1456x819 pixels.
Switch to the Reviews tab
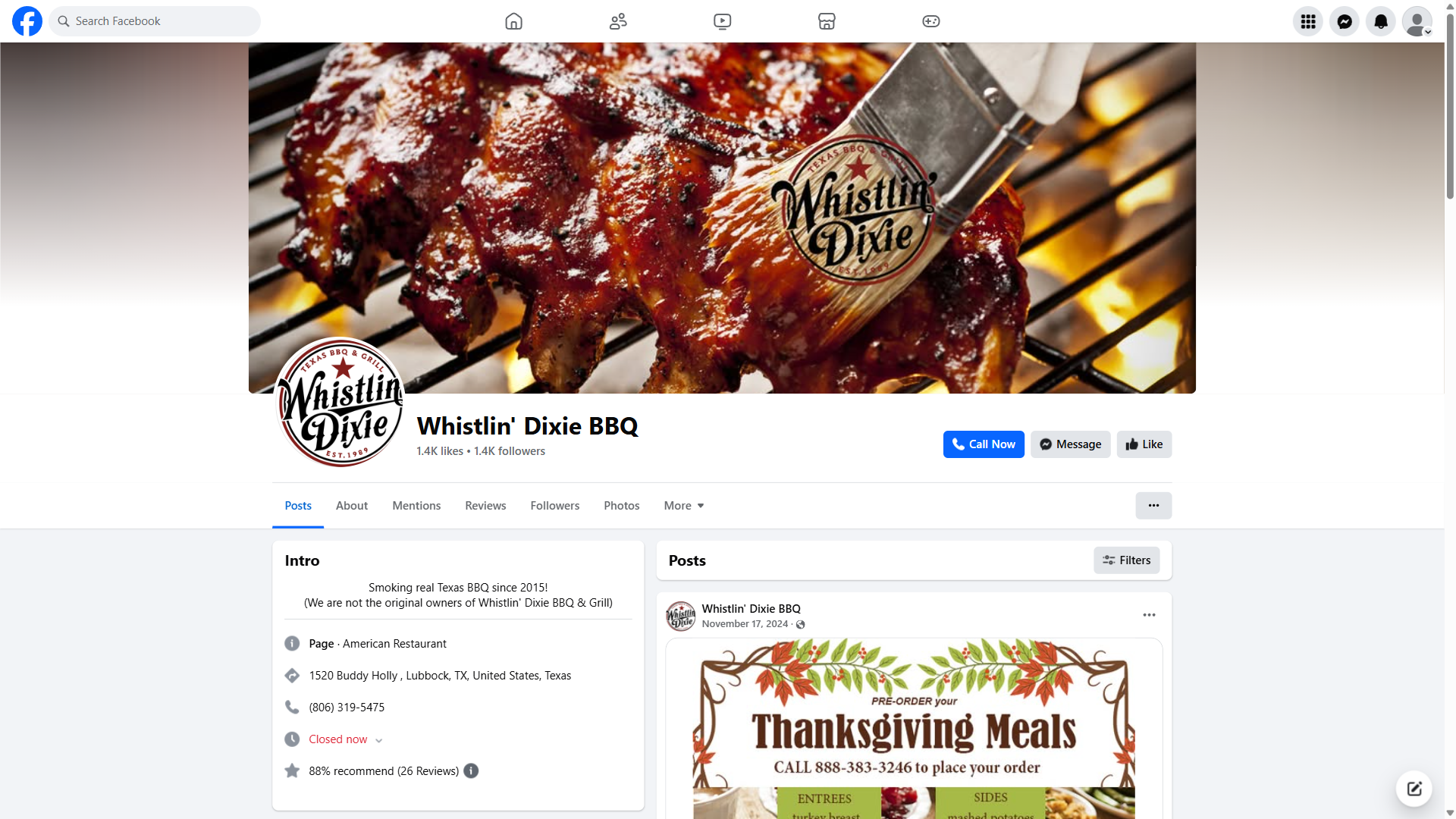pos(485,506)
